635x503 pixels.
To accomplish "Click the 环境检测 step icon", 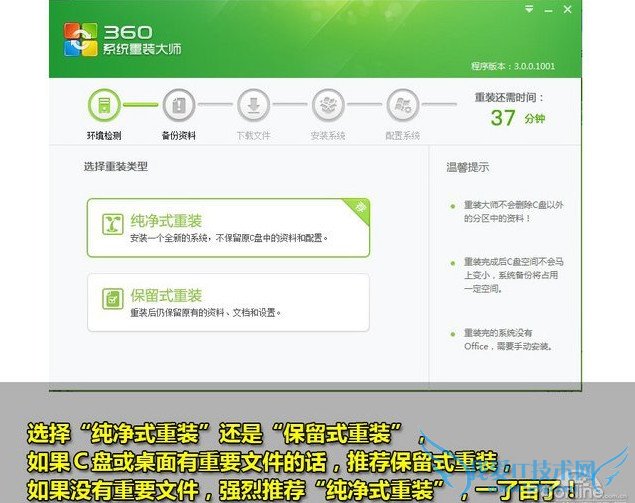I will (x=104, y=105).
